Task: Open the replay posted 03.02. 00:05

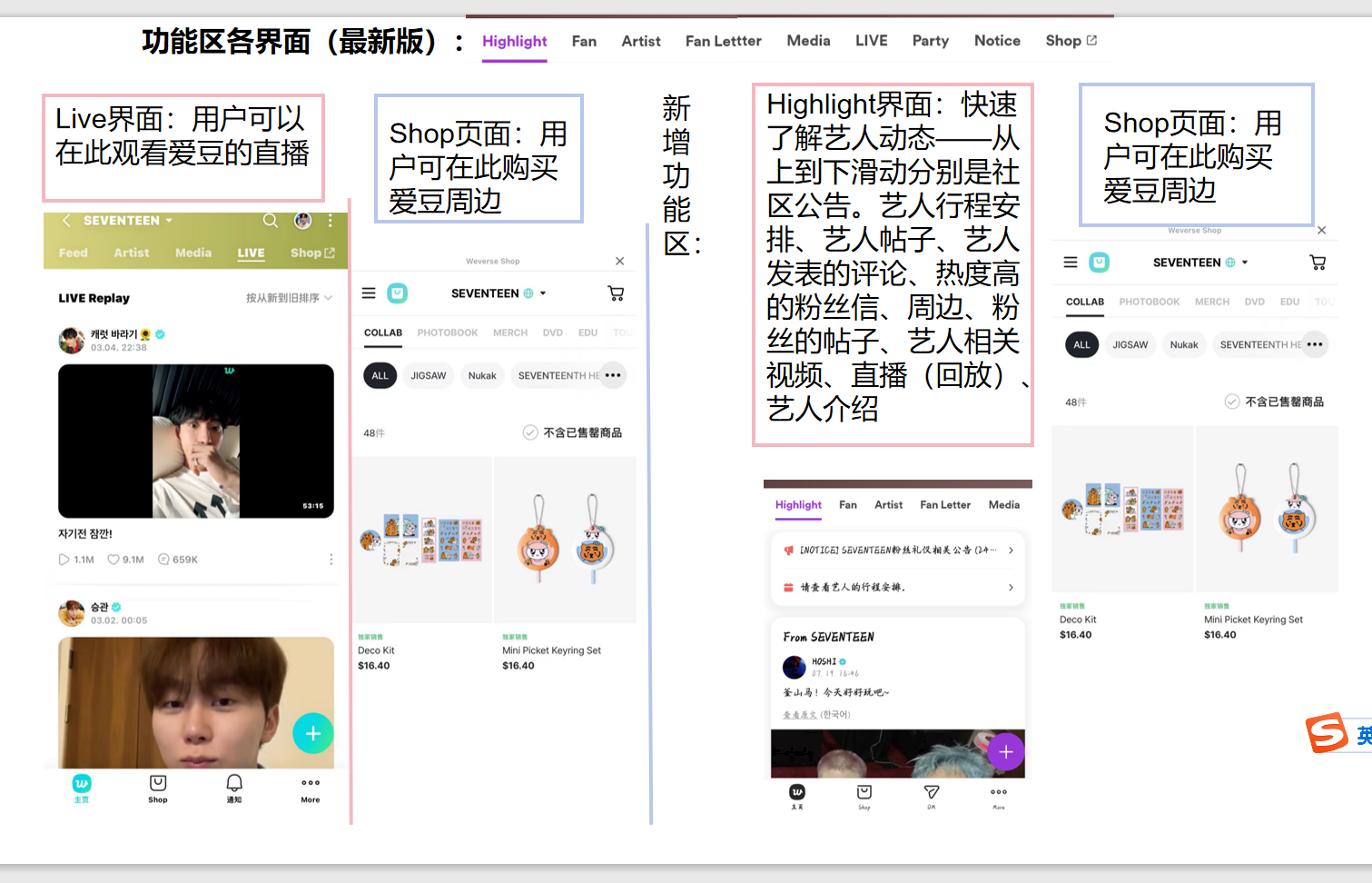Action: 196,702
